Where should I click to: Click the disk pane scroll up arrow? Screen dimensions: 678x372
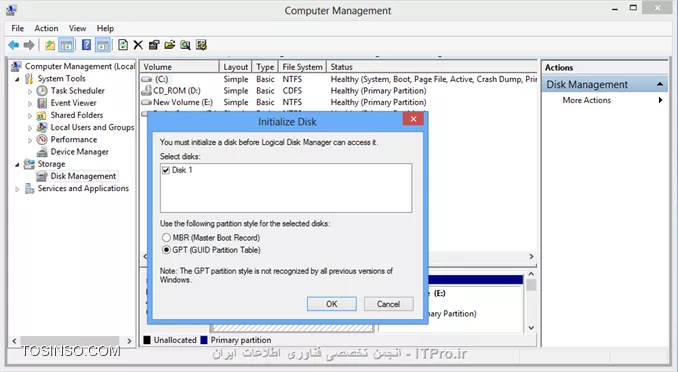(531, 274)
